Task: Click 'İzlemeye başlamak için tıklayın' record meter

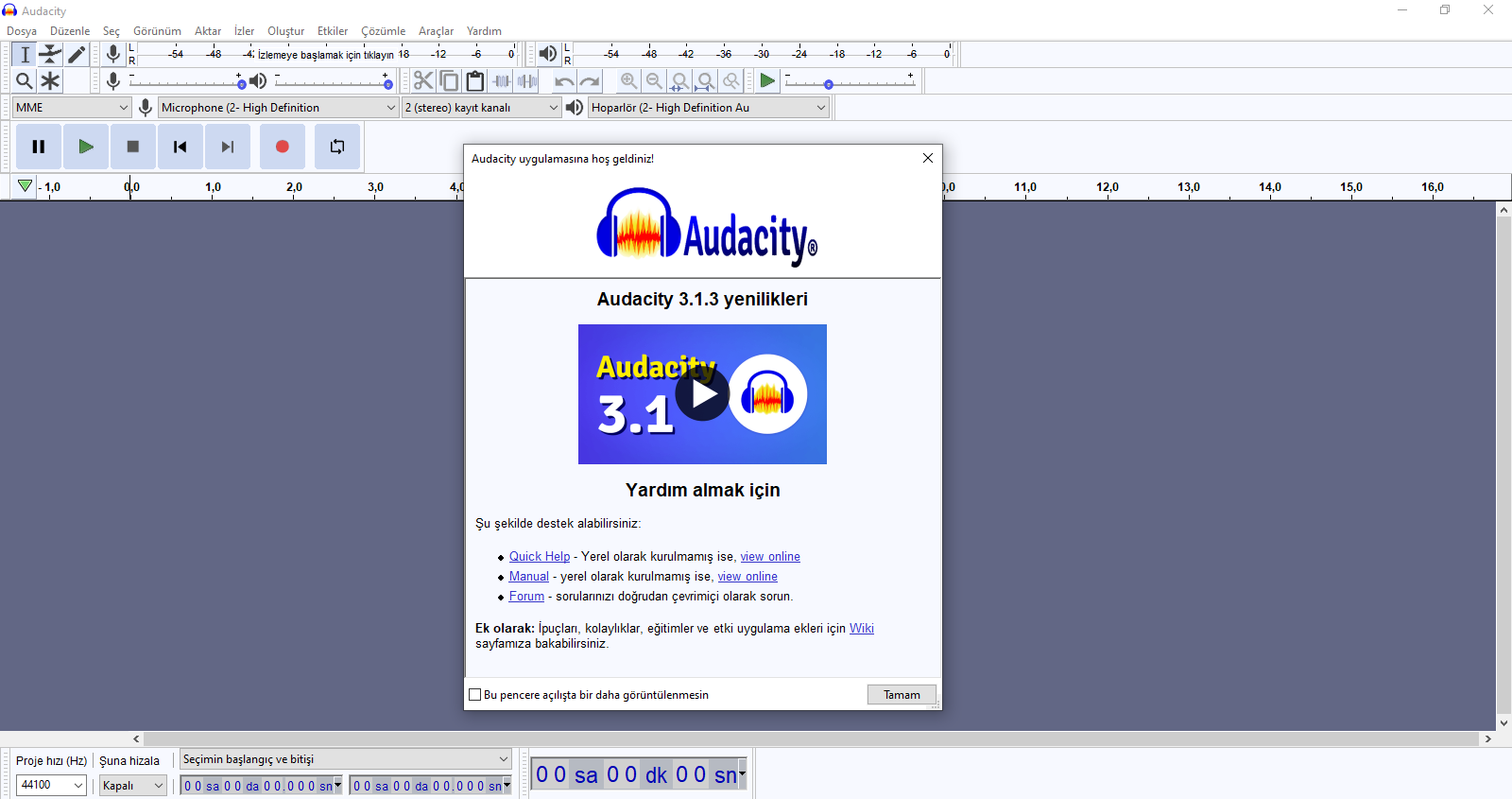Action: click(328, 55)
